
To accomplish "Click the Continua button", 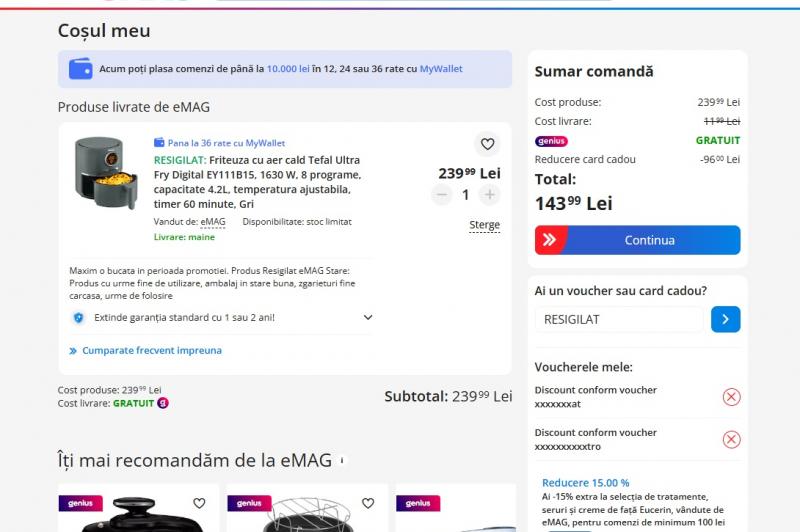I will pyautogui.click(x=637, y=240).
